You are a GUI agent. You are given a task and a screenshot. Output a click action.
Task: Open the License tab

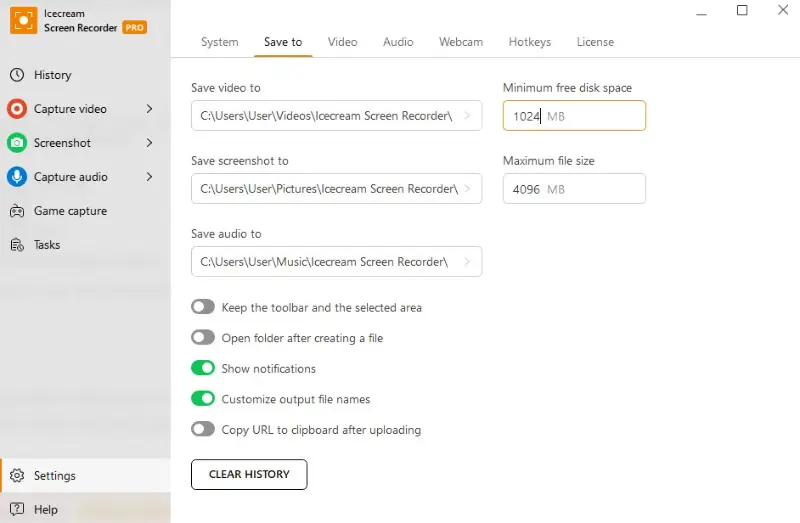coord(595,42)
